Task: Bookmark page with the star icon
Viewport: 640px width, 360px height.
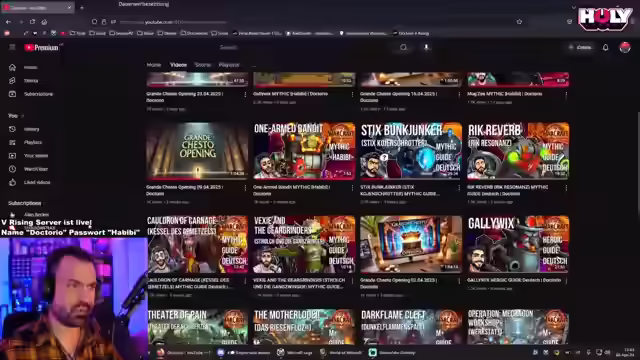Action: click(x=519, y=22)
